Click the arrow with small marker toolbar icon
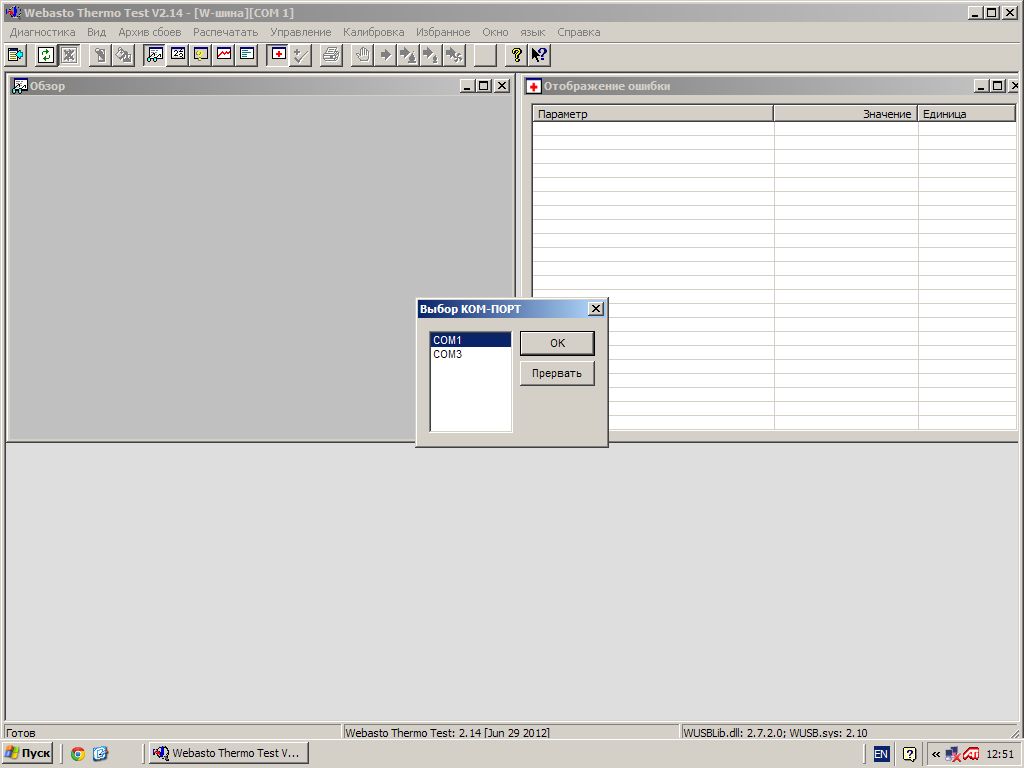Viewport: 1024px width, 768px height. pyautogui.click(x=431, y=56)
